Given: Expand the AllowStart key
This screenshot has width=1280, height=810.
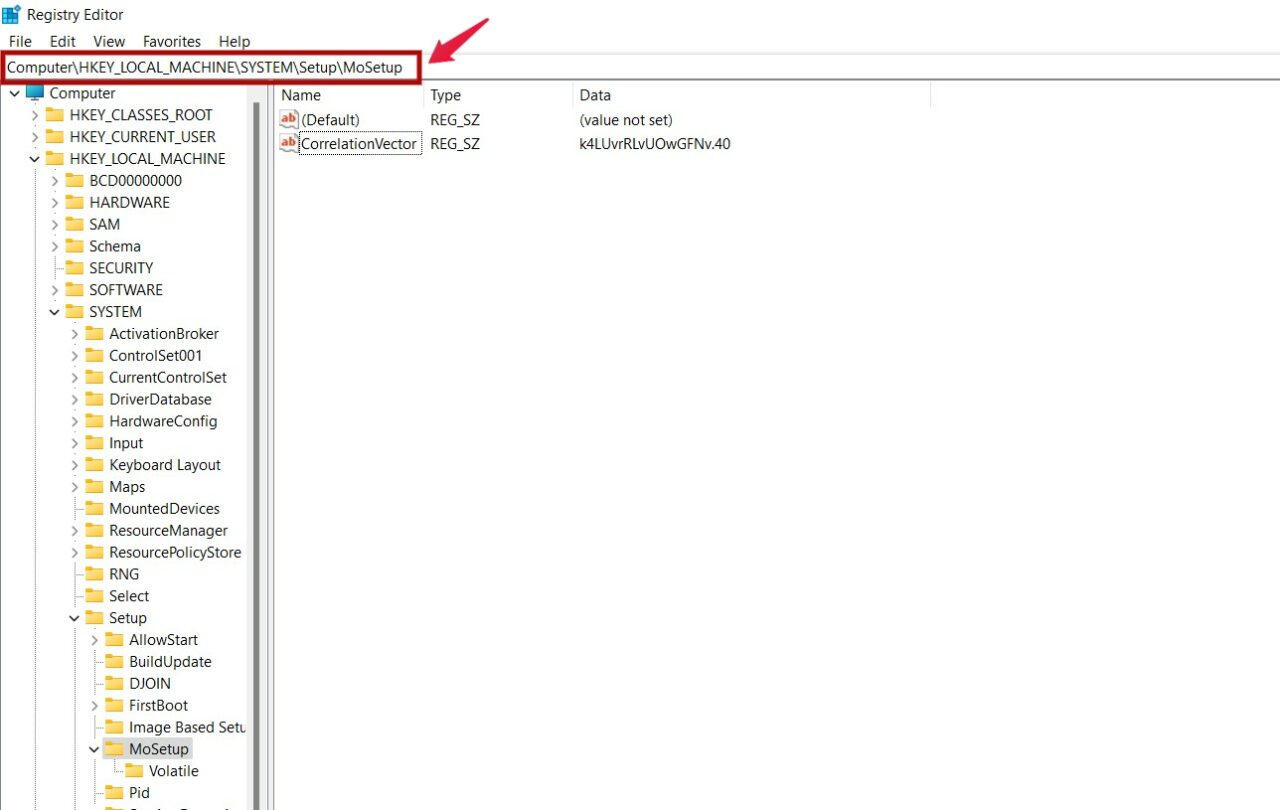Looking at the screenshot, I should click(x=94, y=641).
